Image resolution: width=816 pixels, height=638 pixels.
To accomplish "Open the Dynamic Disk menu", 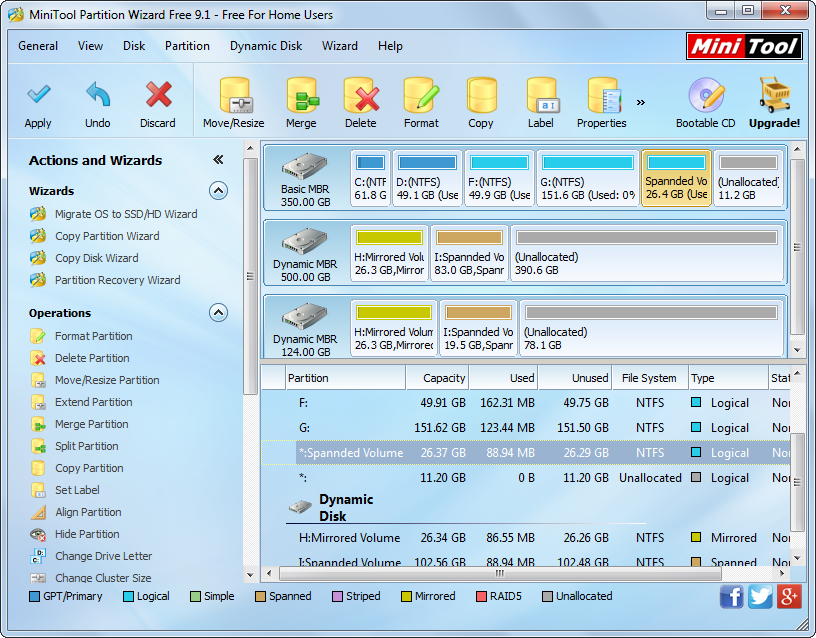I will [266, 46].
